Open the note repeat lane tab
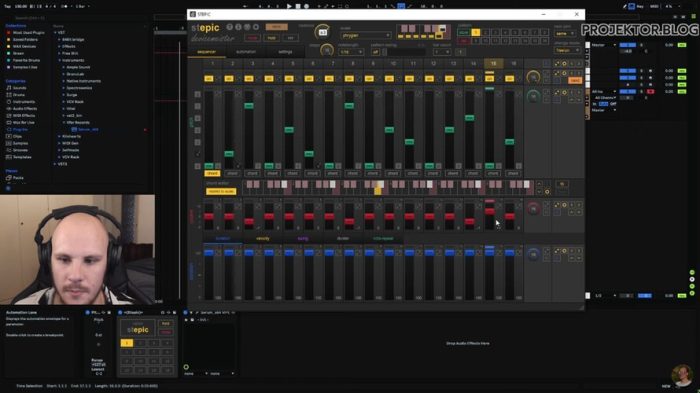Screen dimensions: 700x393 coord(383,238)
